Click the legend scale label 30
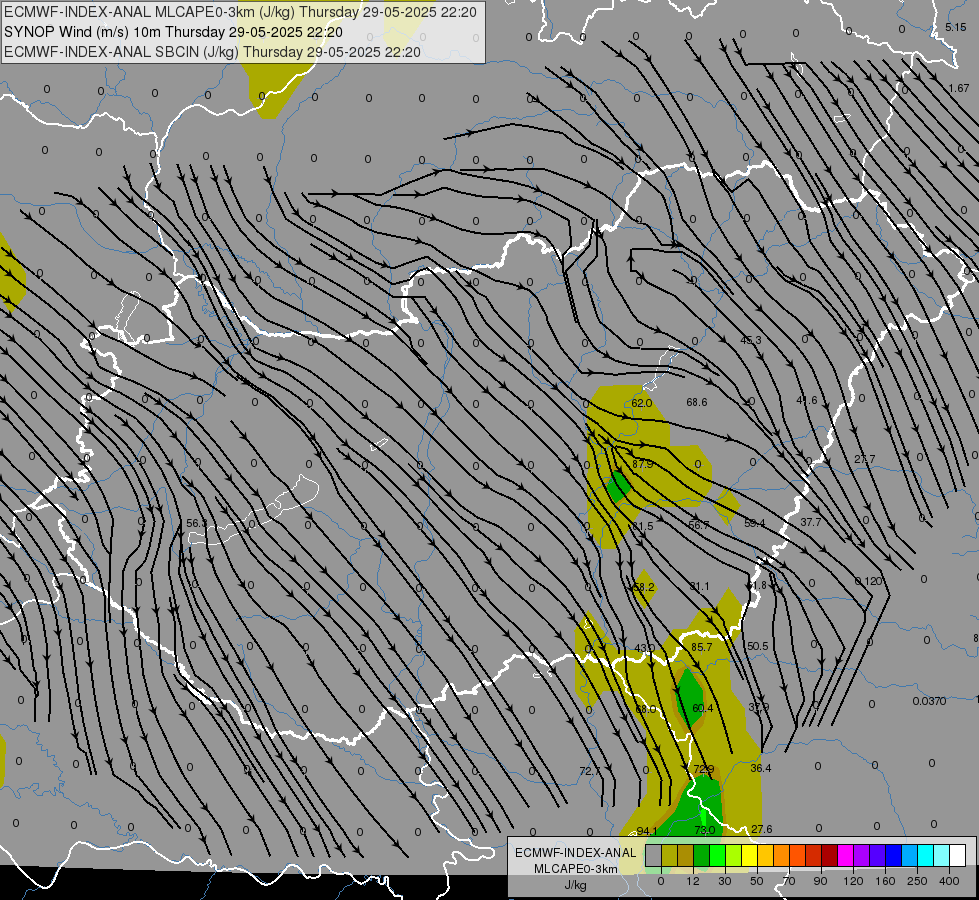This screenshot has width=979, height=900. 725,881
